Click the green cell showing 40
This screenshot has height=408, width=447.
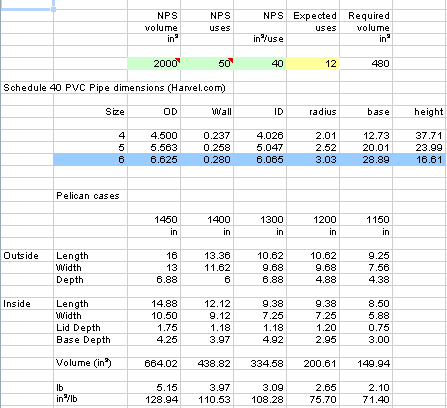click(x=260, y=63)
